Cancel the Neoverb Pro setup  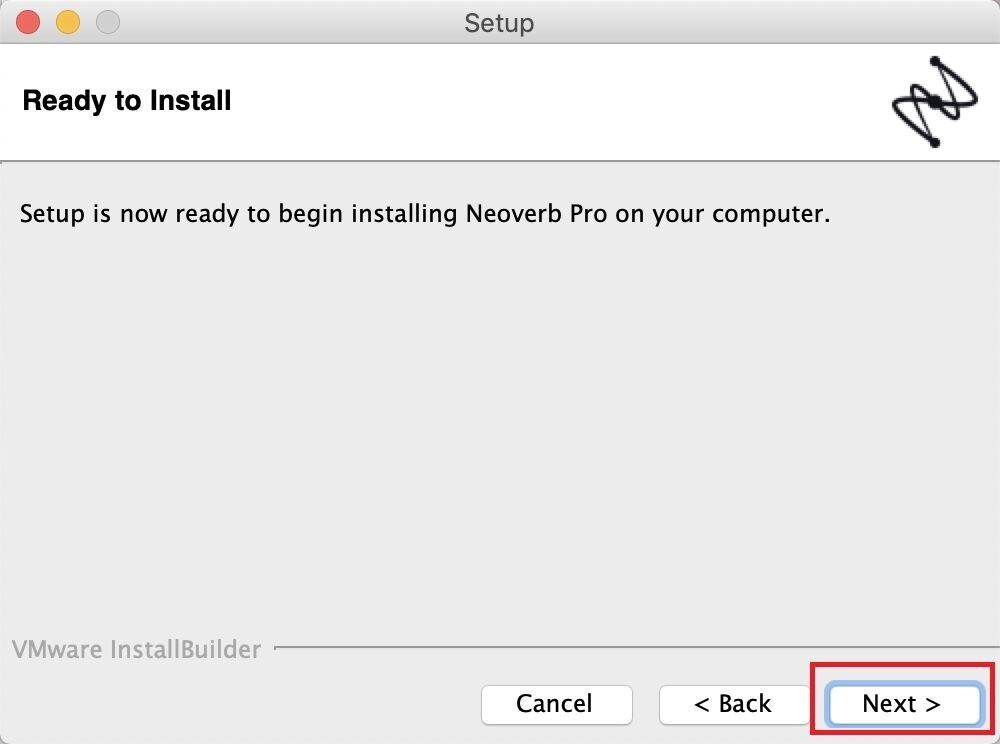[556, 704]
